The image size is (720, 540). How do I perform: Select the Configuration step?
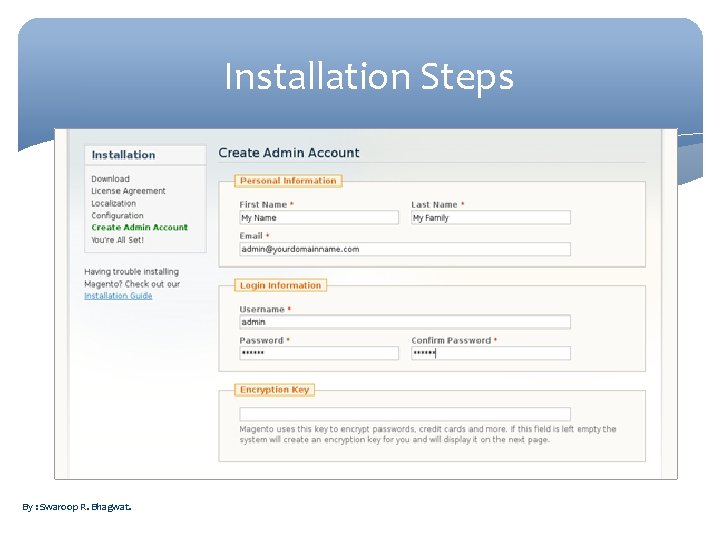click(117, 215)
